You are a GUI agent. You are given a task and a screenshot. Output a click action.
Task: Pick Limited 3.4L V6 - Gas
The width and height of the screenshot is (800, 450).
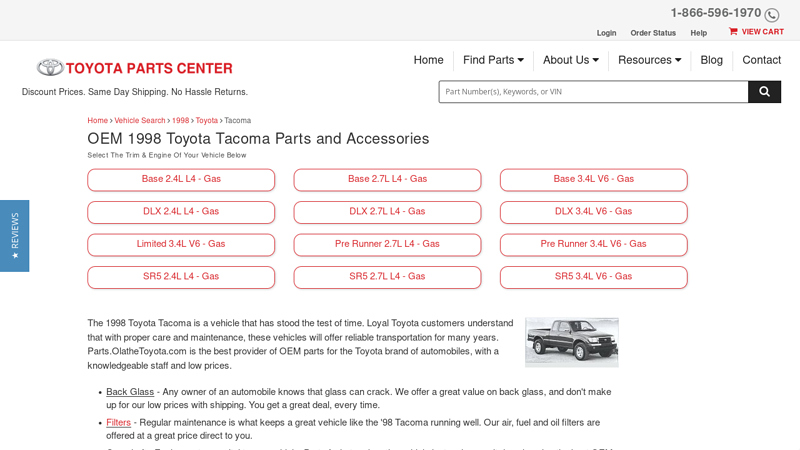click(181, 244)
